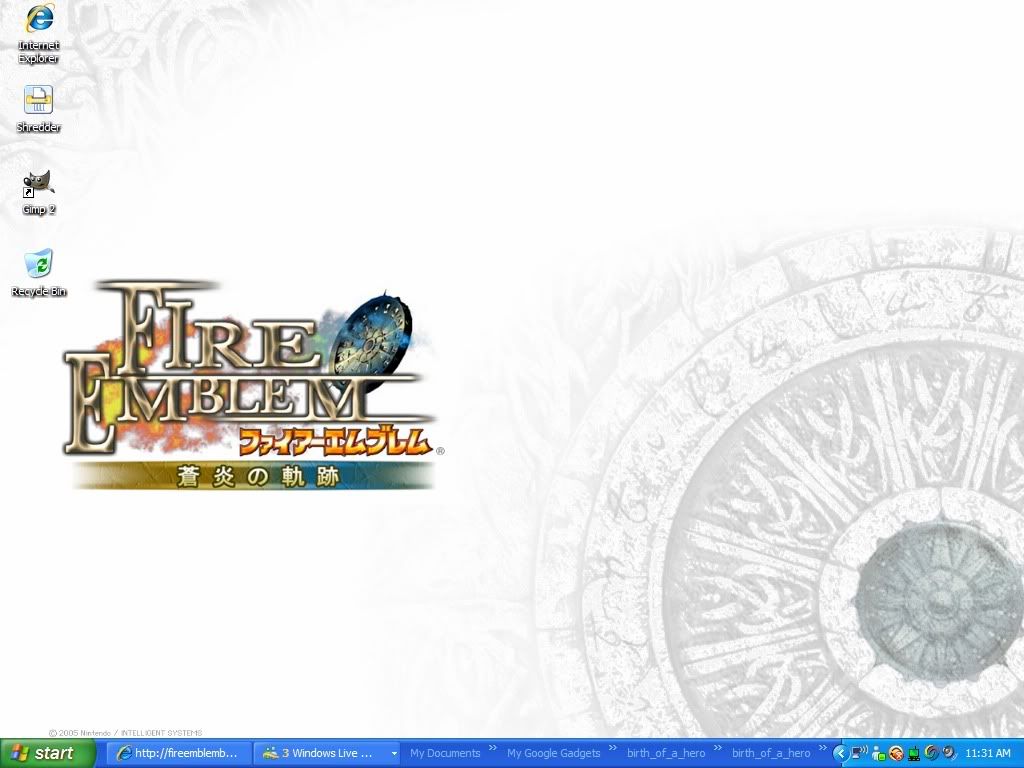Open the green Messenger person tray icon
This screenshot has height=768, width=1024.
879,754
